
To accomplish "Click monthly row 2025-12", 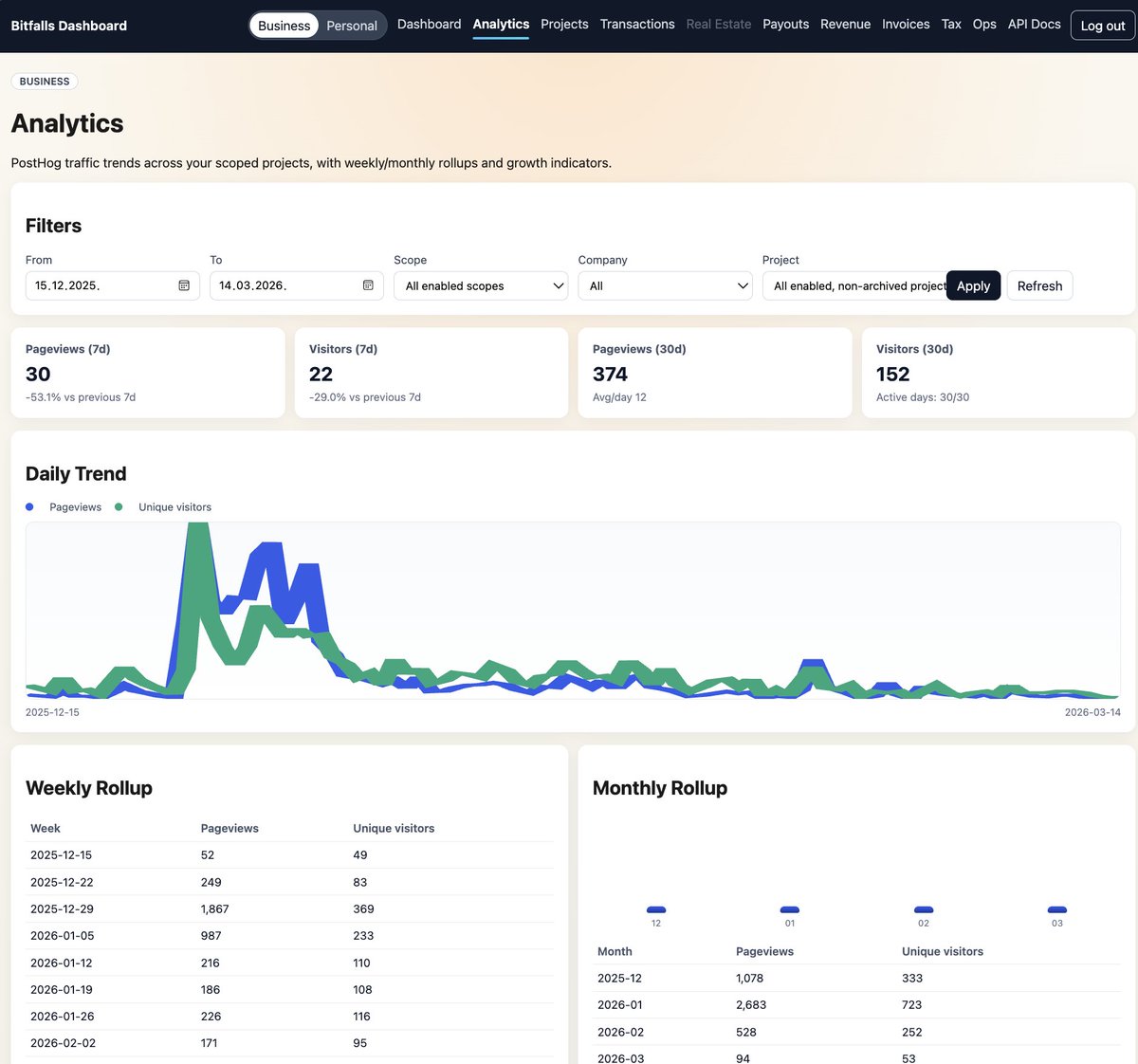I will click(x=856, y=979).
